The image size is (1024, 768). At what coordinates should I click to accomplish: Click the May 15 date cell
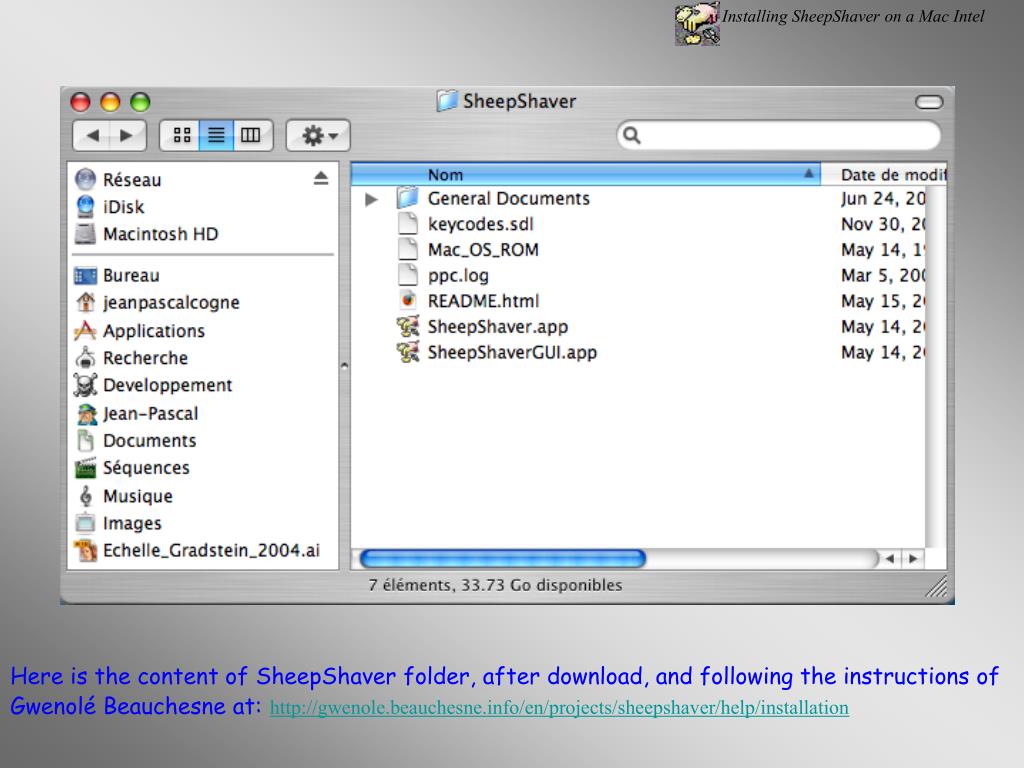tap(883, 301)
